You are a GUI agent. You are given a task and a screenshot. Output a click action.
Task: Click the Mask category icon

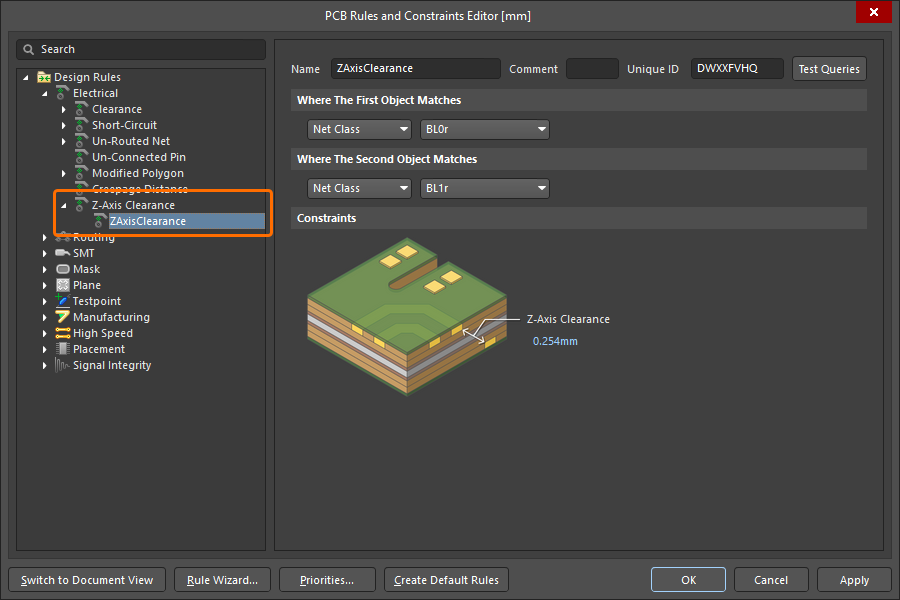pos(63,269)
